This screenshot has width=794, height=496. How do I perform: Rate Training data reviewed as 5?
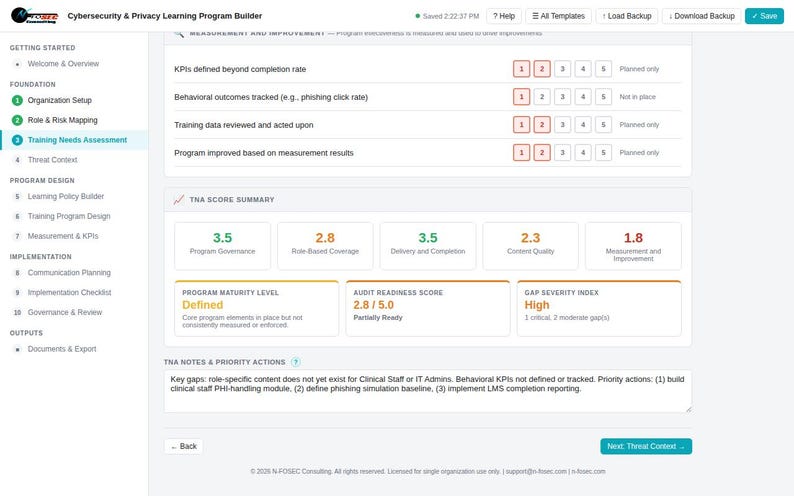[x=603, y=125]
